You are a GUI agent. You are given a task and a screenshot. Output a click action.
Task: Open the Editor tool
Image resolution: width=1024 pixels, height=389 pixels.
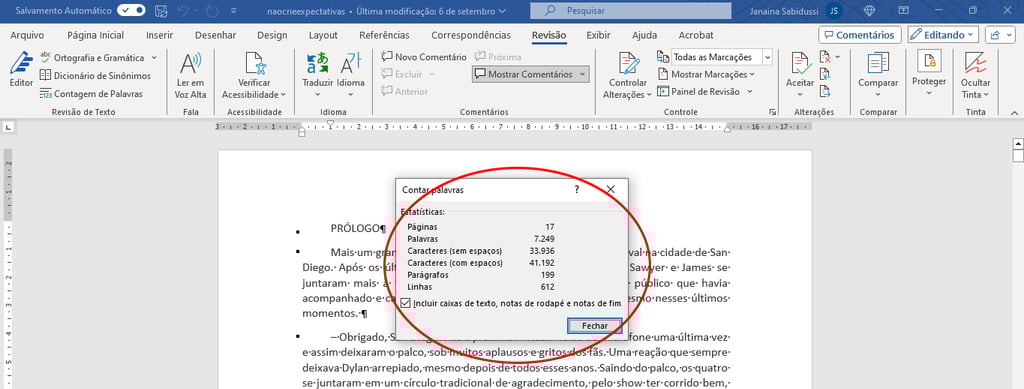[21, 70]
